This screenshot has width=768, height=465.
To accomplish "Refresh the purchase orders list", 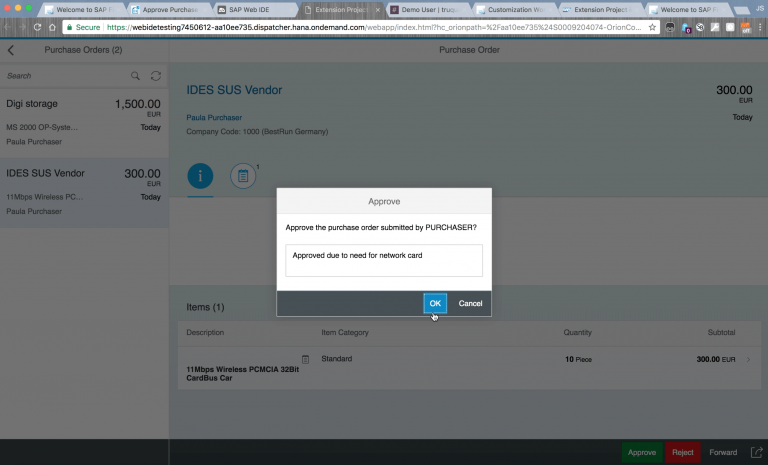I will click(156, 76).
